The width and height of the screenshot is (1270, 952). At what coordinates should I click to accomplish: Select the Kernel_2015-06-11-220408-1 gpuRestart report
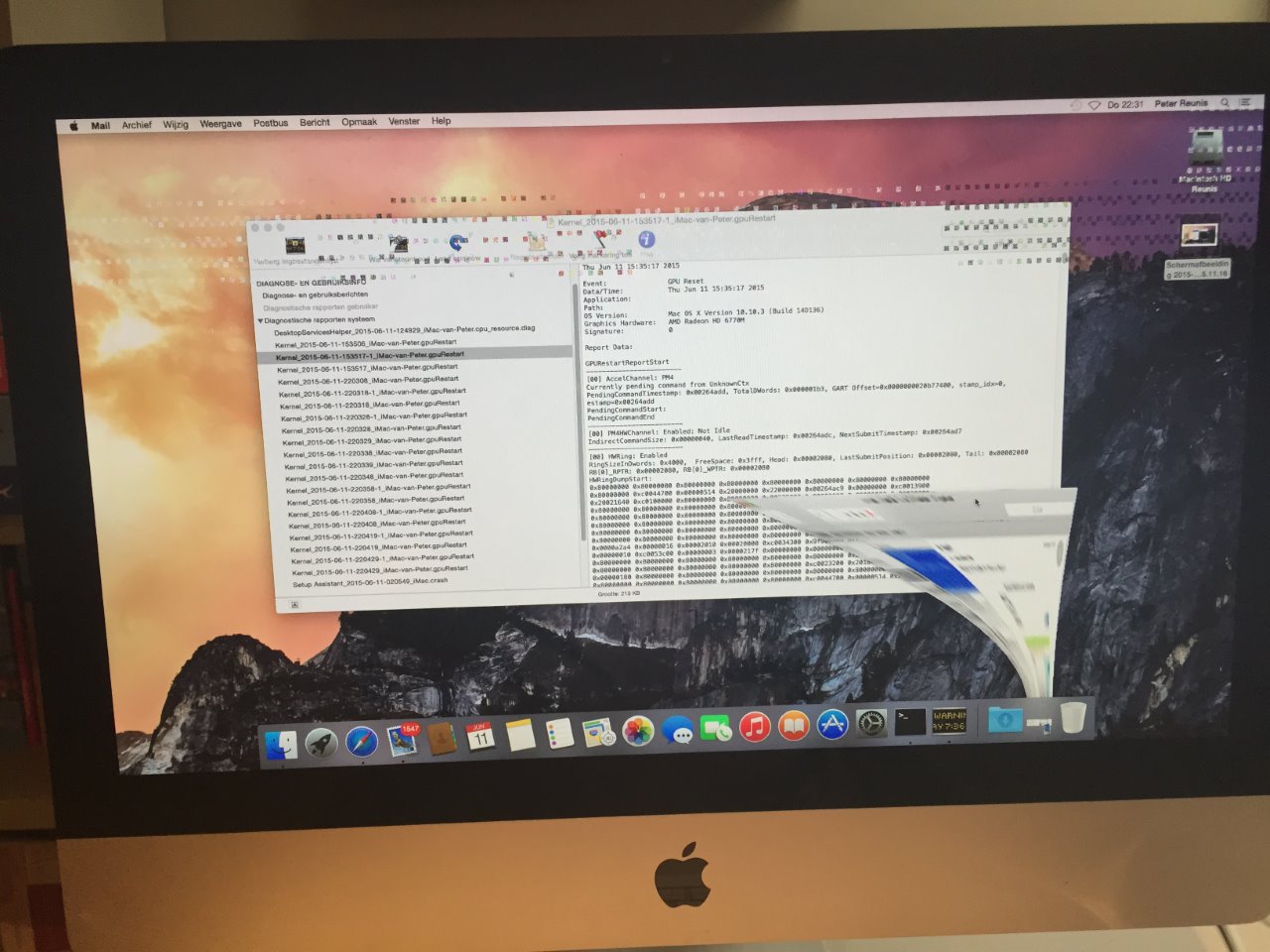tap(380, 513)
